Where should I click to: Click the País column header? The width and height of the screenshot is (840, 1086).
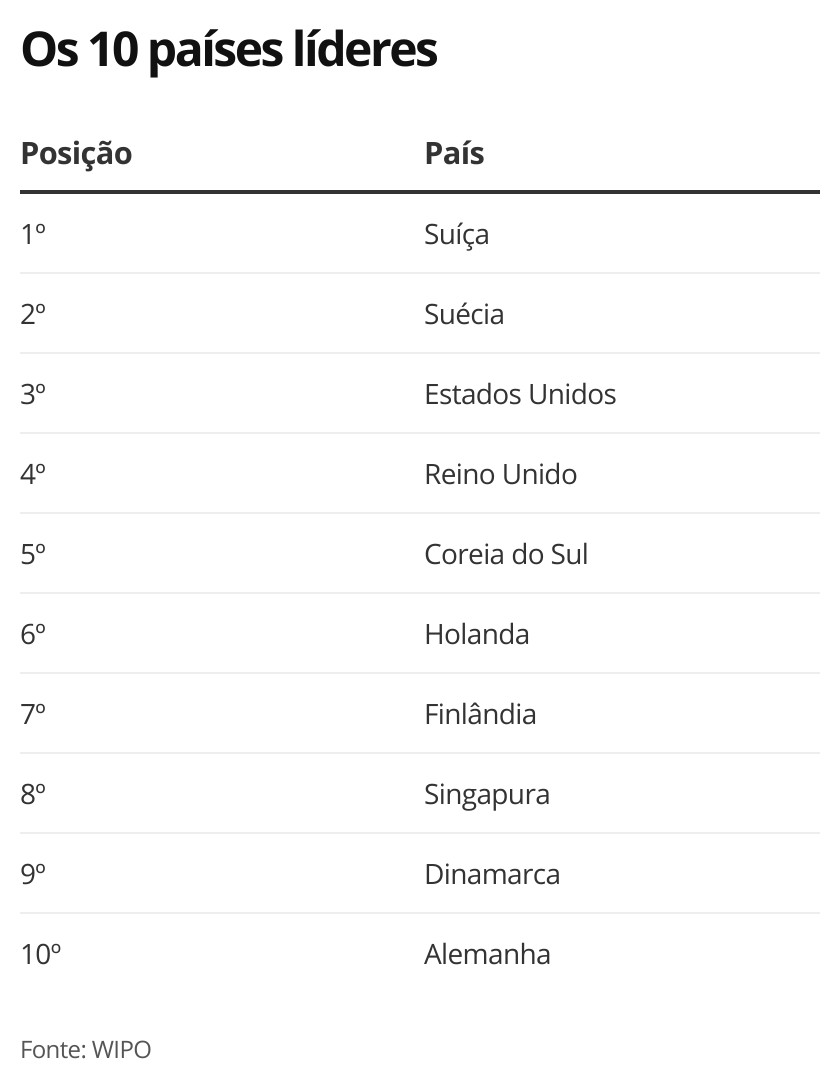[x=454, y=153]
